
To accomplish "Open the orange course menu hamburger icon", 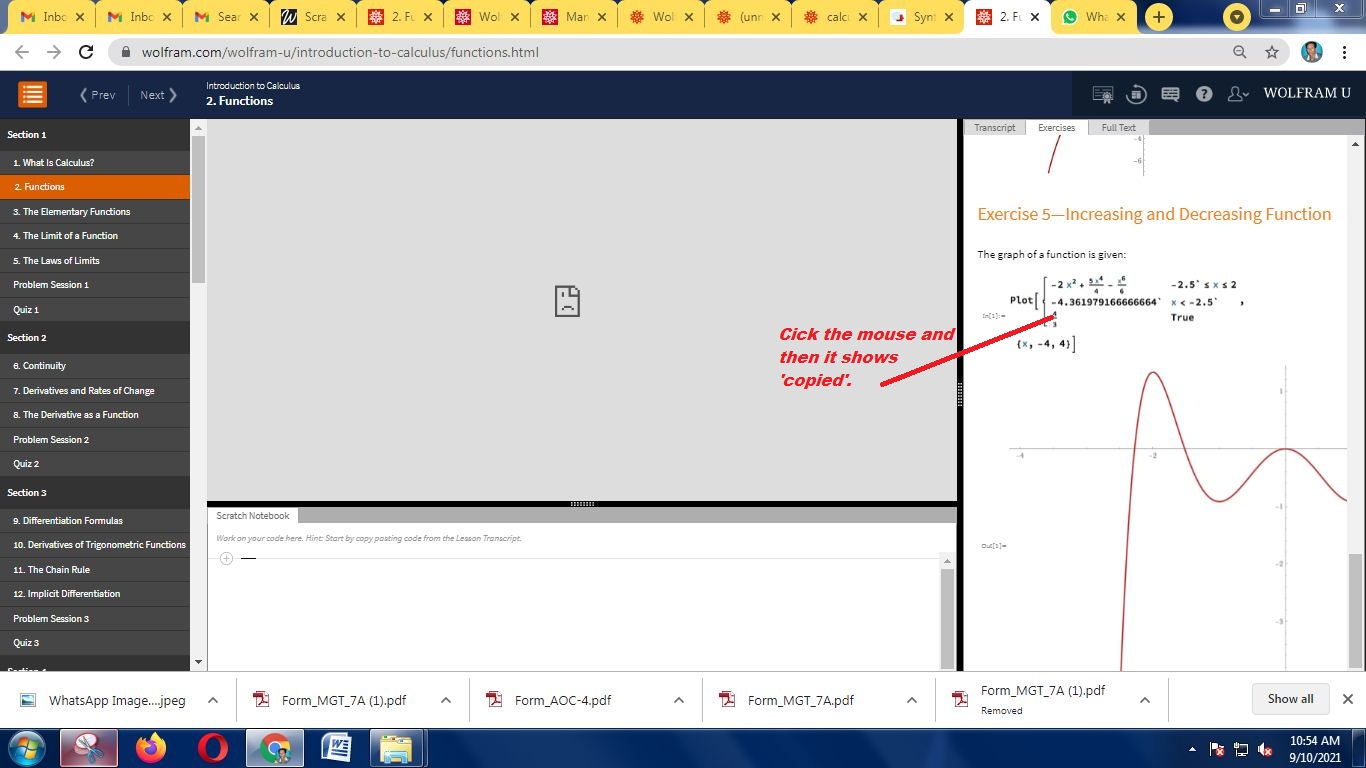I will point(33,95).
